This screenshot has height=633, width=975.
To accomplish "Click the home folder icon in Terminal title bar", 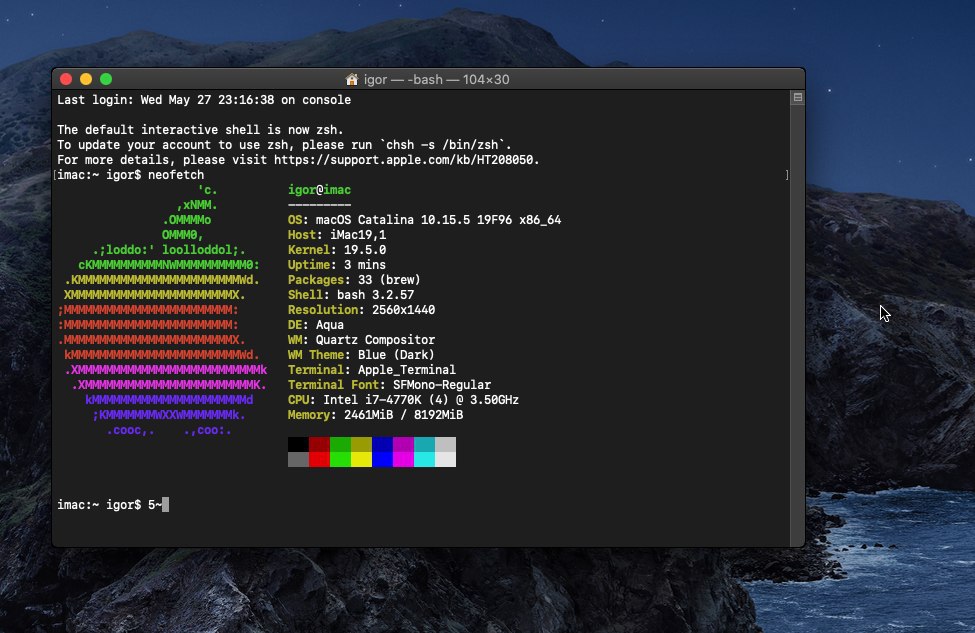I will click(352, 80).
